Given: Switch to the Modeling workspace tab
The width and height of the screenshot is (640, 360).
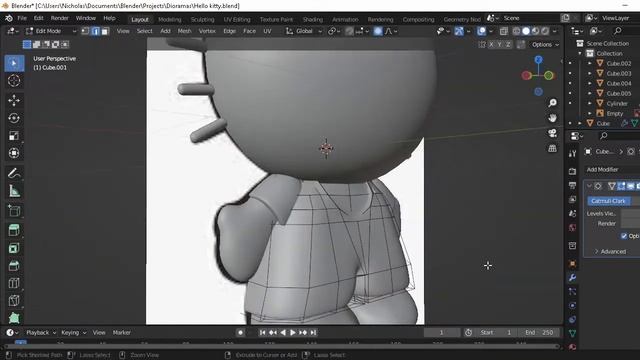Looking at the screenshot, I should 170,20.
